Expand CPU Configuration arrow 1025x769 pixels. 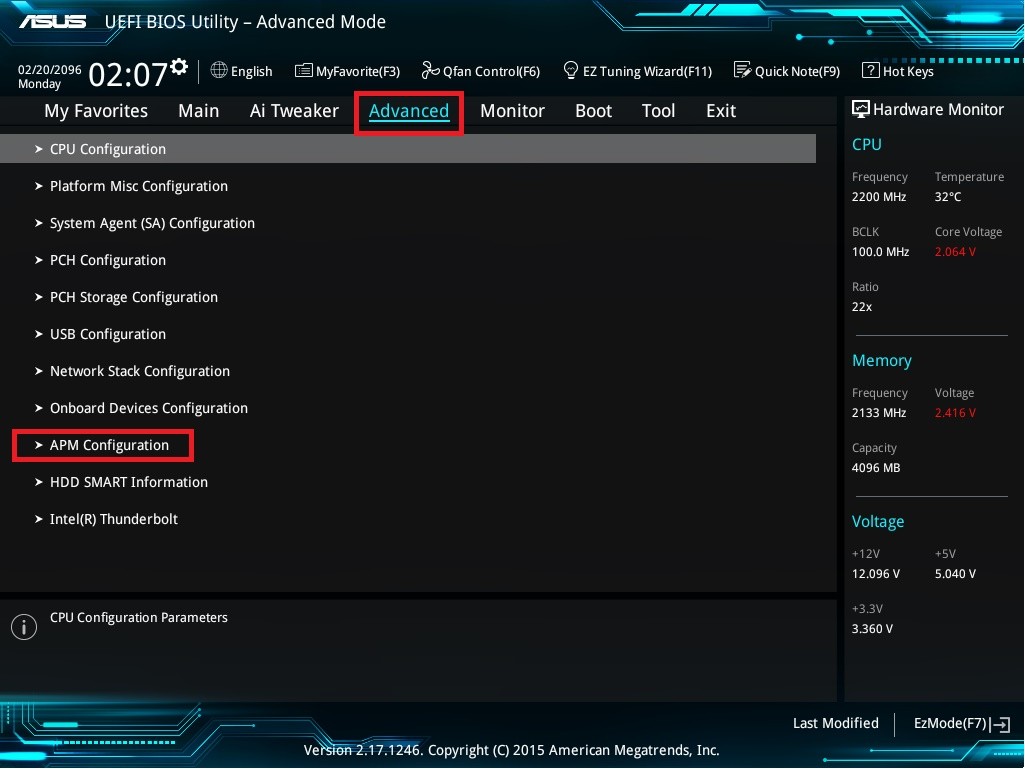(39, 149)
